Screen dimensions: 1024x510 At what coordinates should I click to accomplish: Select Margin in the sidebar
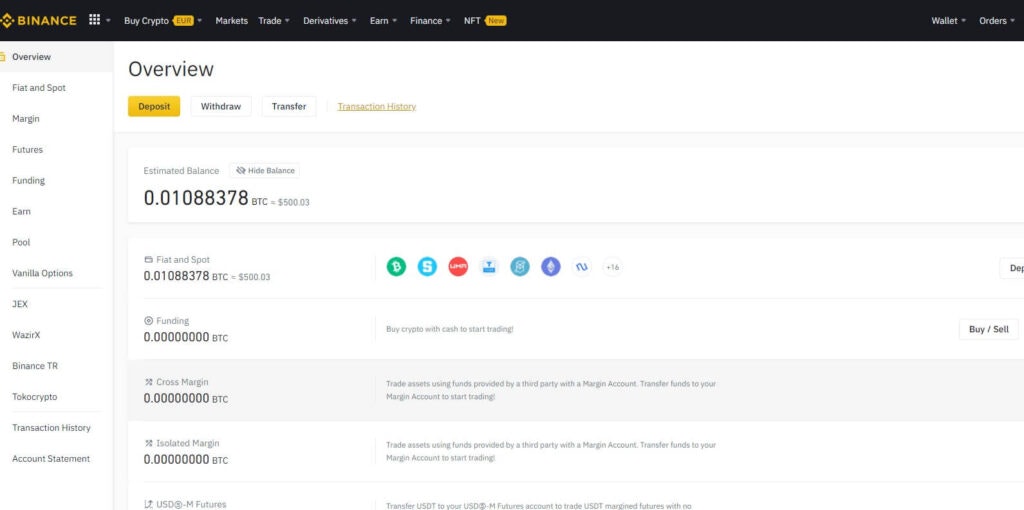[x=26, y=119]
